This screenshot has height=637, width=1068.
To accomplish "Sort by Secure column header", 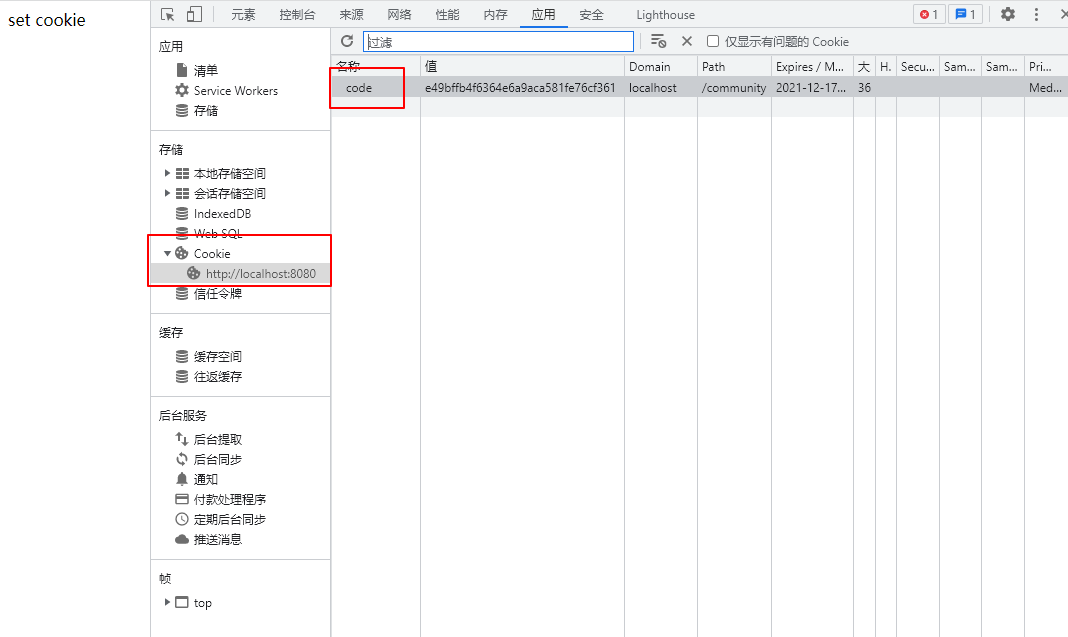I will [917, 67].
